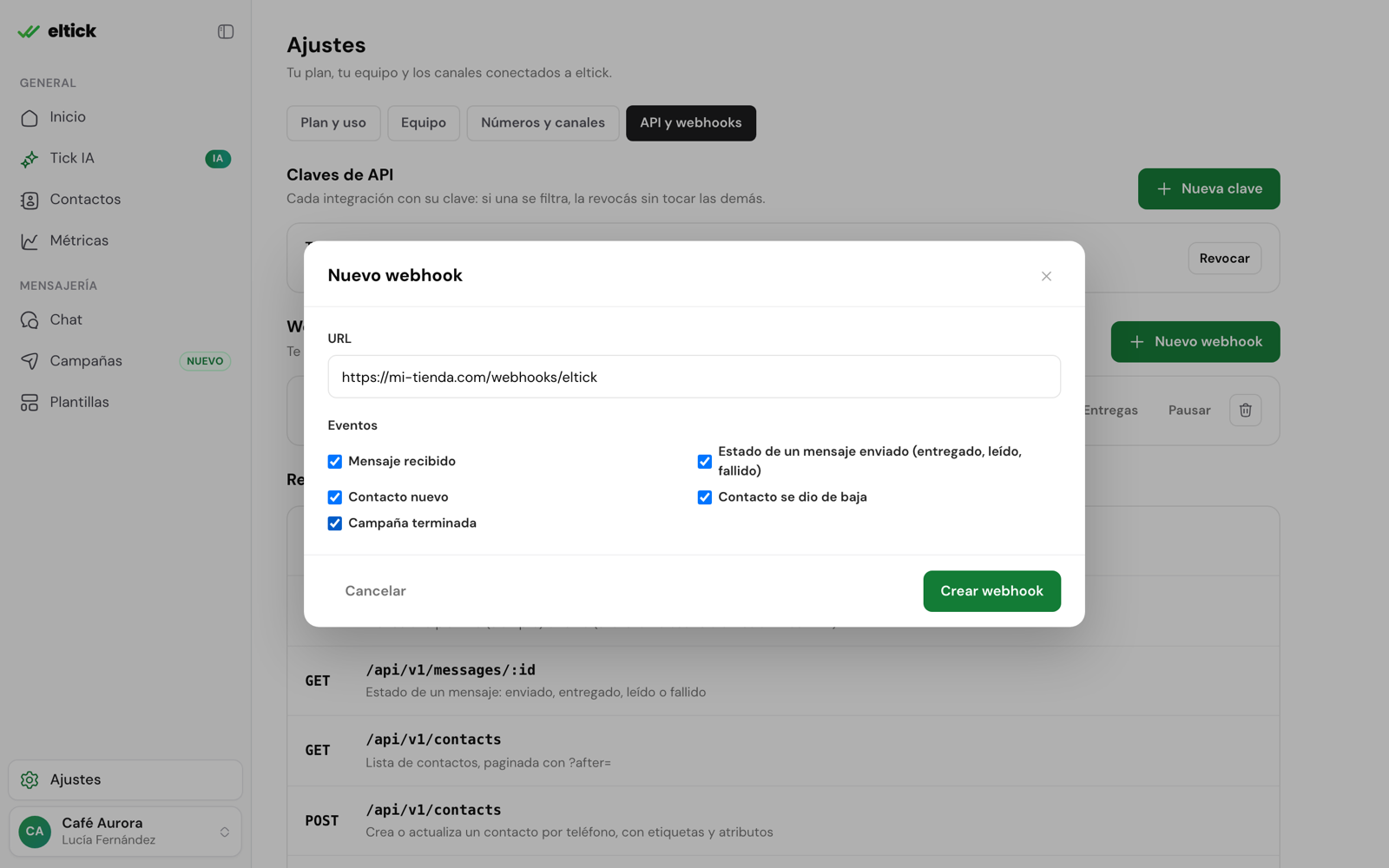1389x868 pixels.
Task: Open Entregas for the webhook
Action: click(1111, 411)
